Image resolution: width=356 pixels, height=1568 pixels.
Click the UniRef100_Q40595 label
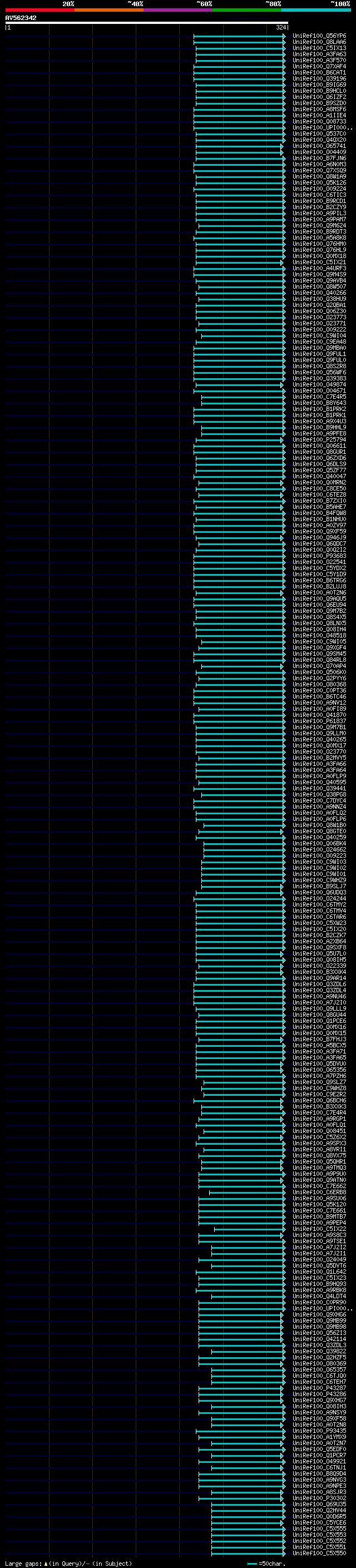(319, 782)
